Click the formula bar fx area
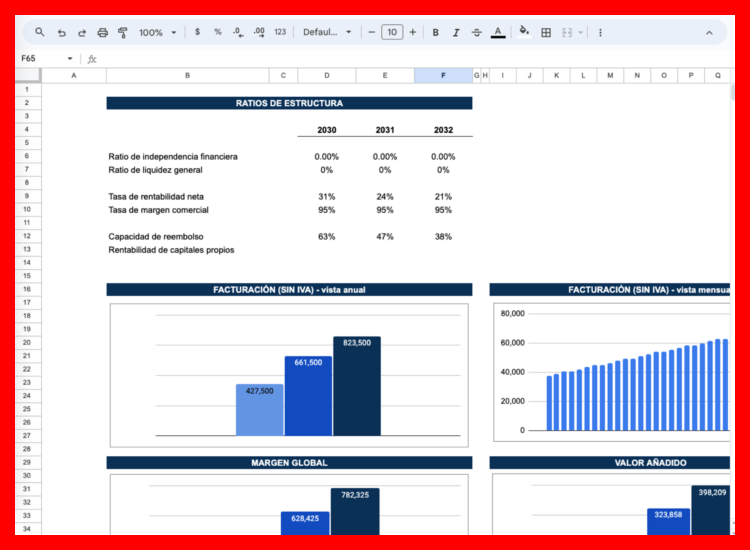750x550 pixels. 92,59
